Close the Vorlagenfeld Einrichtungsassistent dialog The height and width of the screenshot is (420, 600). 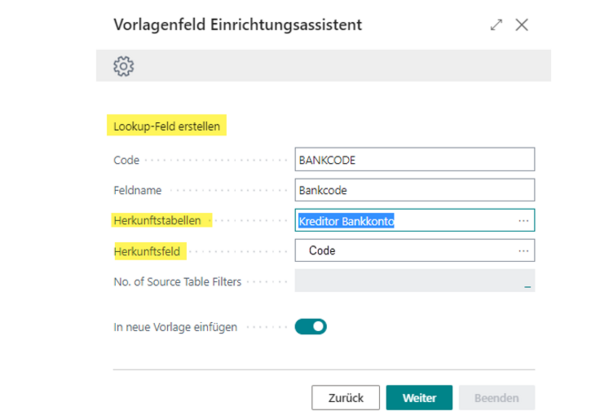tap(522, 25)
